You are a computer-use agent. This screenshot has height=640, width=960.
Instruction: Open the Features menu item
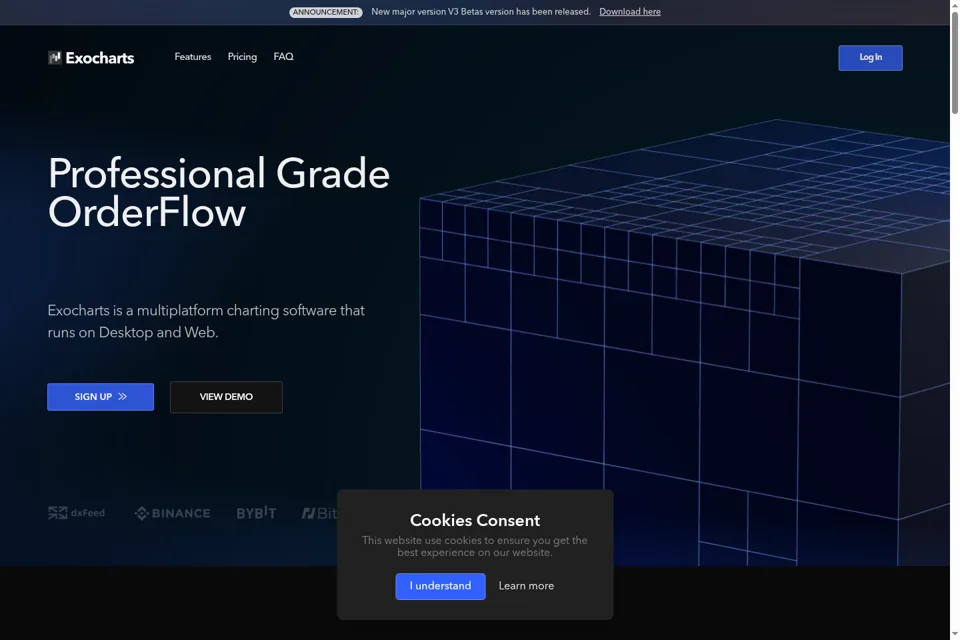pyautogui.click(x=193, y=57)
